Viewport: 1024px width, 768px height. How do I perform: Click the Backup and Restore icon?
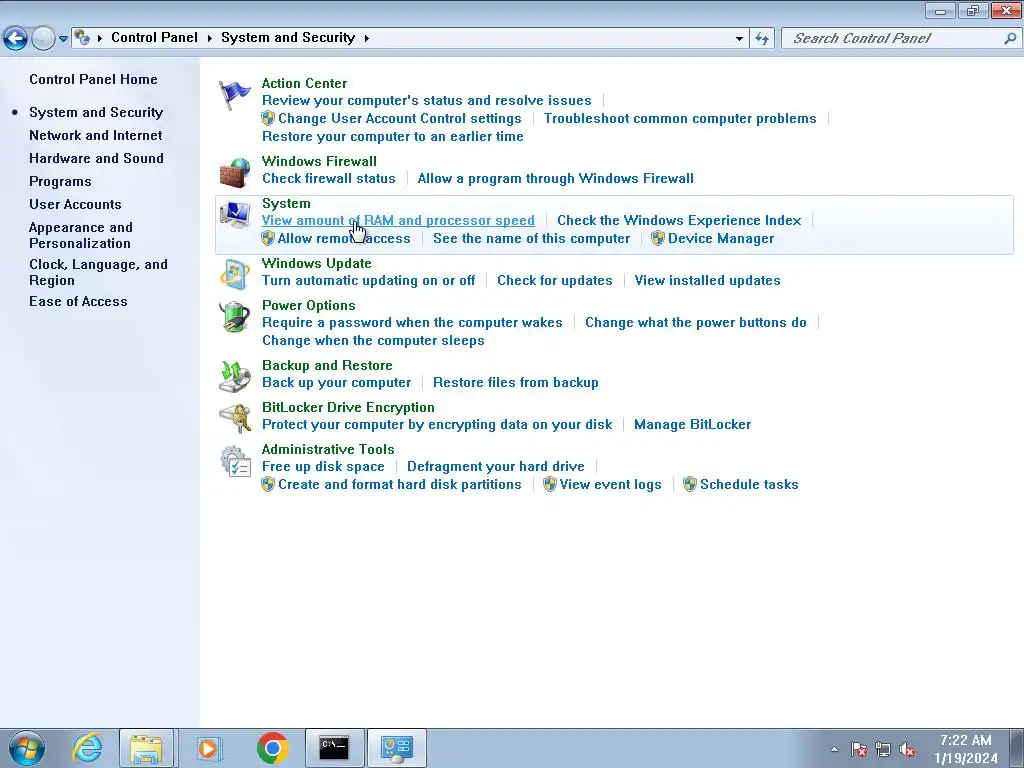(234, 377)
